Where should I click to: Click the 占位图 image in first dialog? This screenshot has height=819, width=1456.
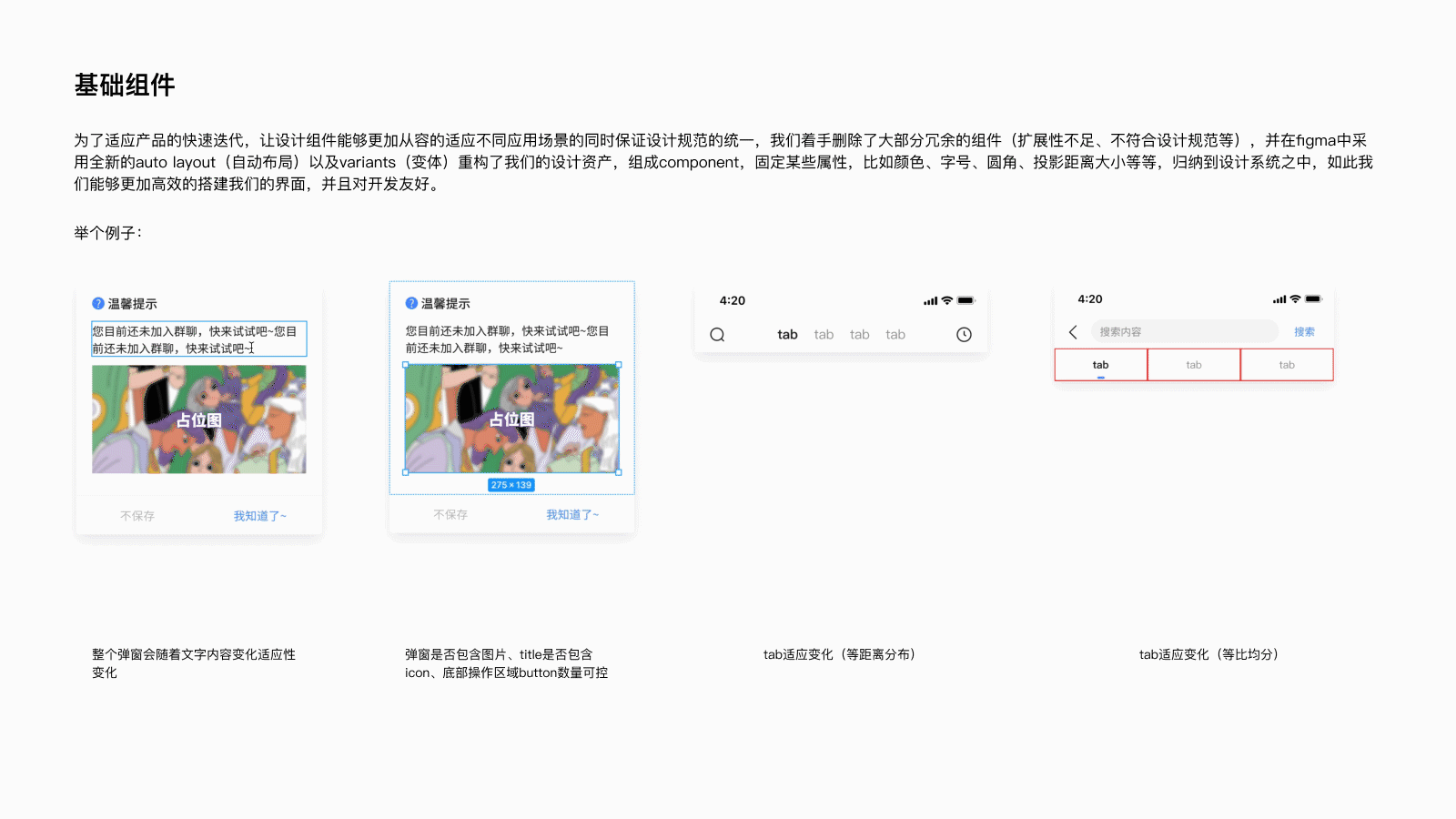pos(199,420)
